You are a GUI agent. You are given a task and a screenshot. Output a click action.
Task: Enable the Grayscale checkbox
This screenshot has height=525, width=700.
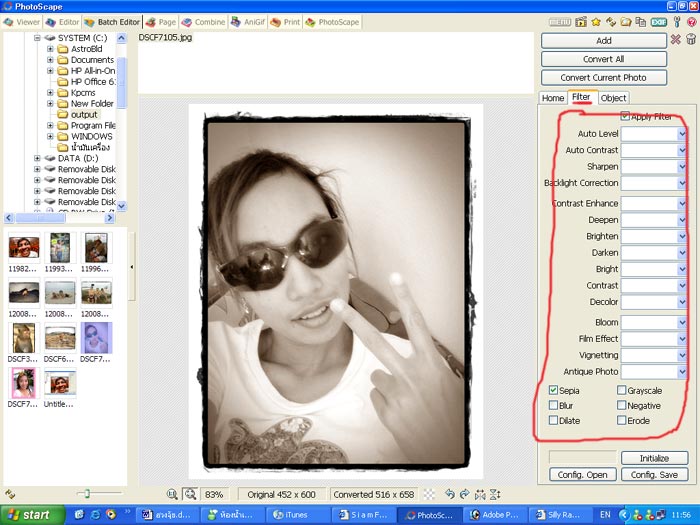(621, 390)
